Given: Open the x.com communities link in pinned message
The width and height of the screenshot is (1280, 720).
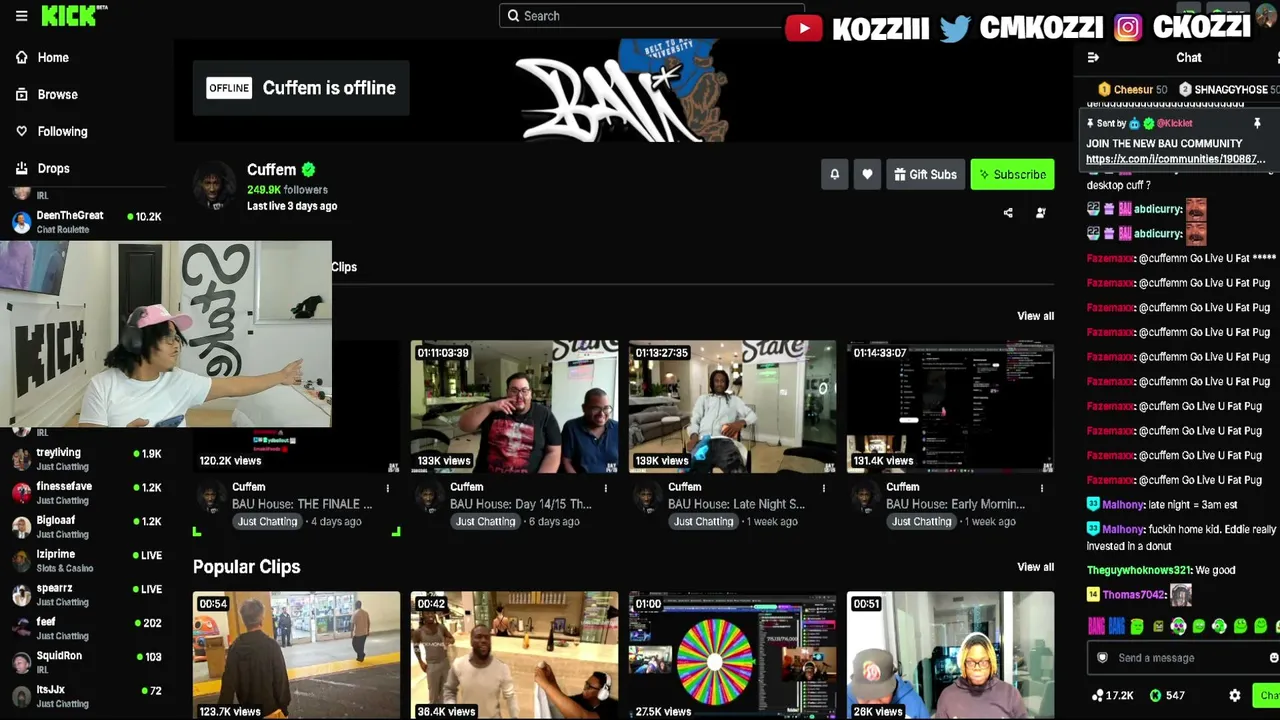Looking at the screenshot, I should 1175,159.
